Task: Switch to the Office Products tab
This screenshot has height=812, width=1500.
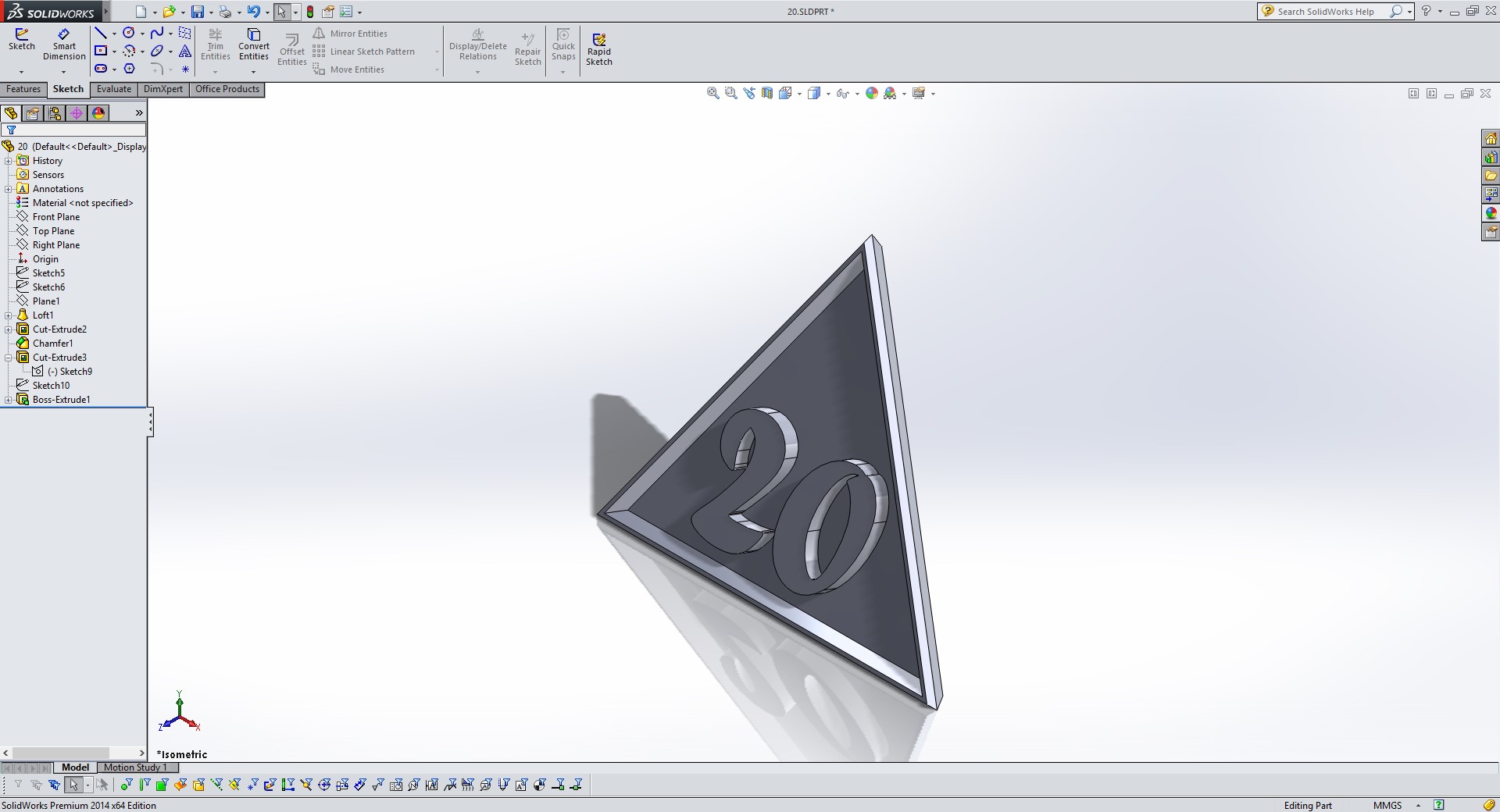Action: tap(227, 89)
